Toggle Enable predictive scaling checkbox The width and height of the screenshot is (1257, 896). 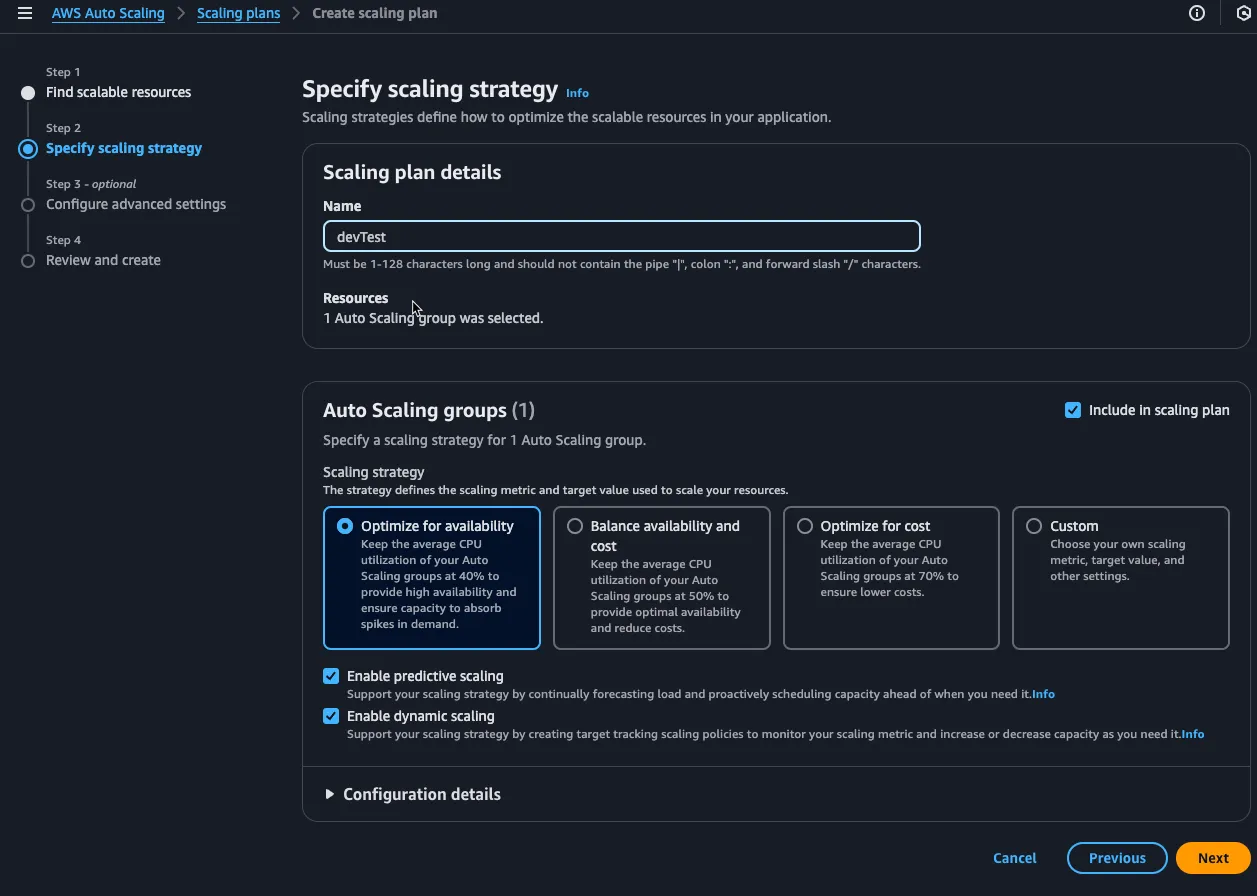pyautogui.click(x=331, y=676)
